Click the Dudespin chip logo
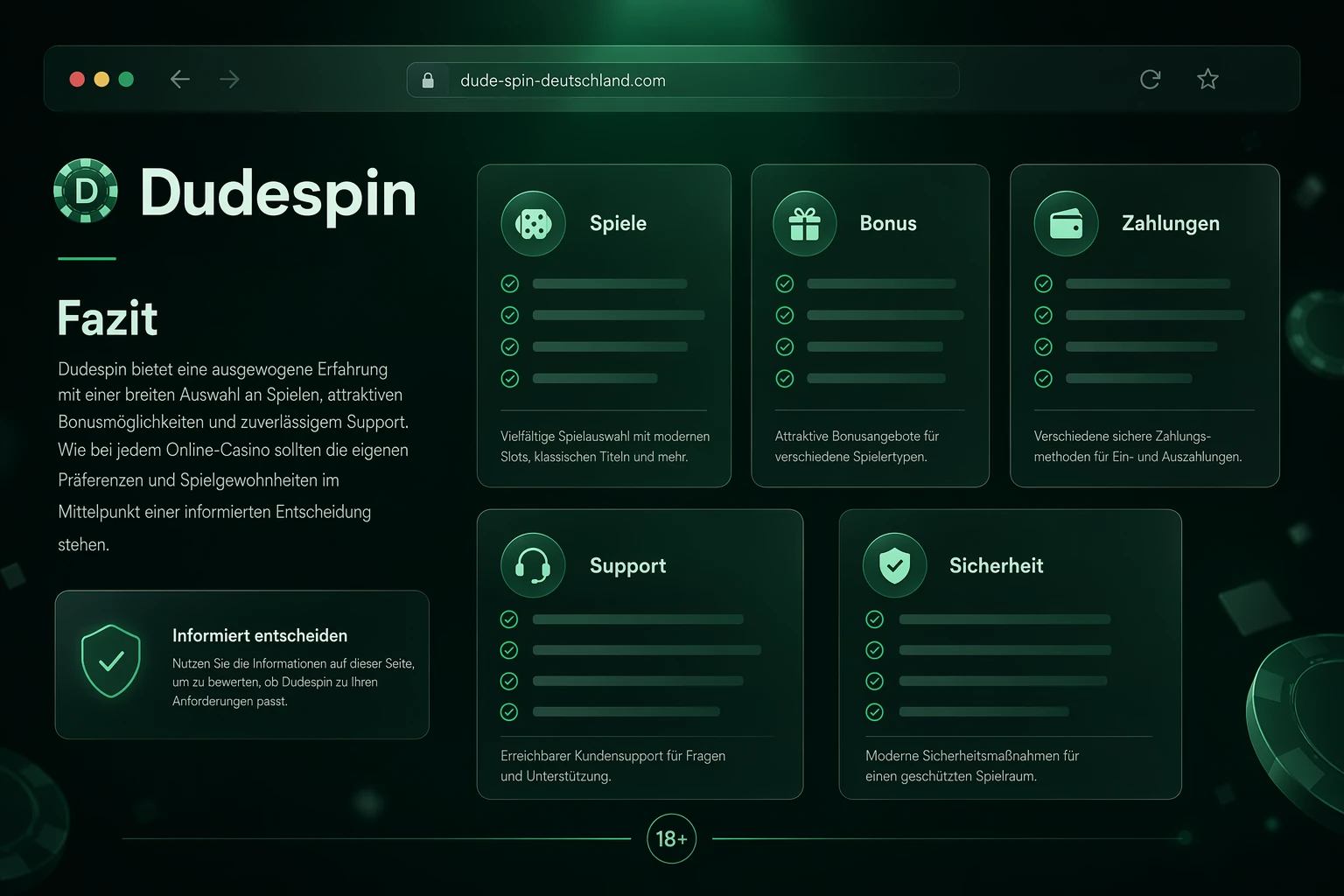This screenshot has width=1344, height=896. point(86,191)
